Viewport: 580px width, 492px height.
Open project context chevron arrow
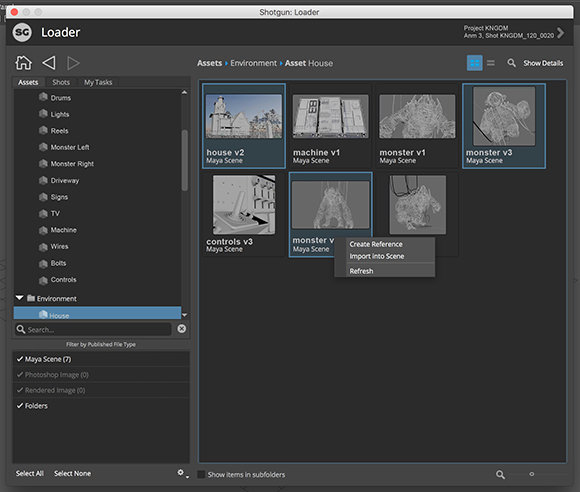561,33
